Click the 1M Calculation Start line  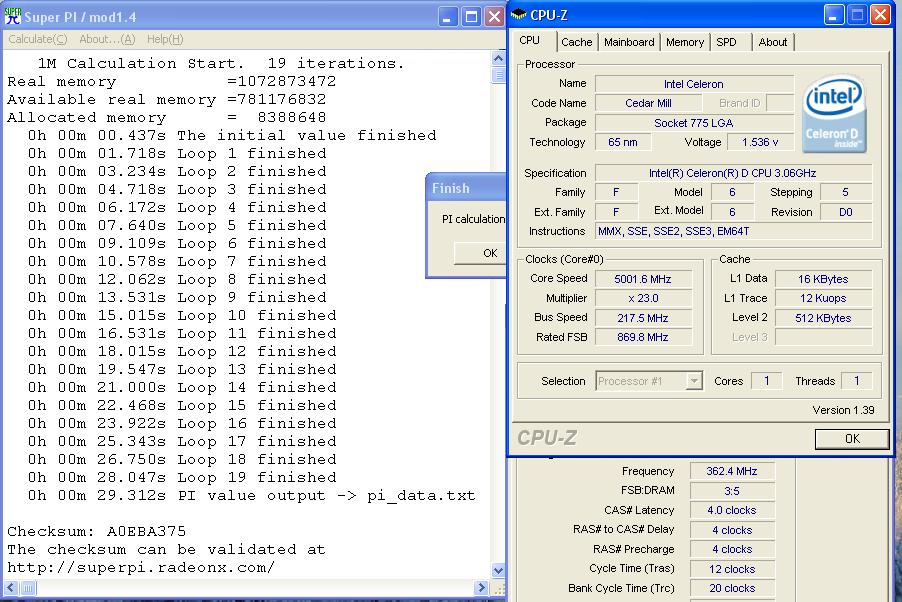click(x=221, y=63)
